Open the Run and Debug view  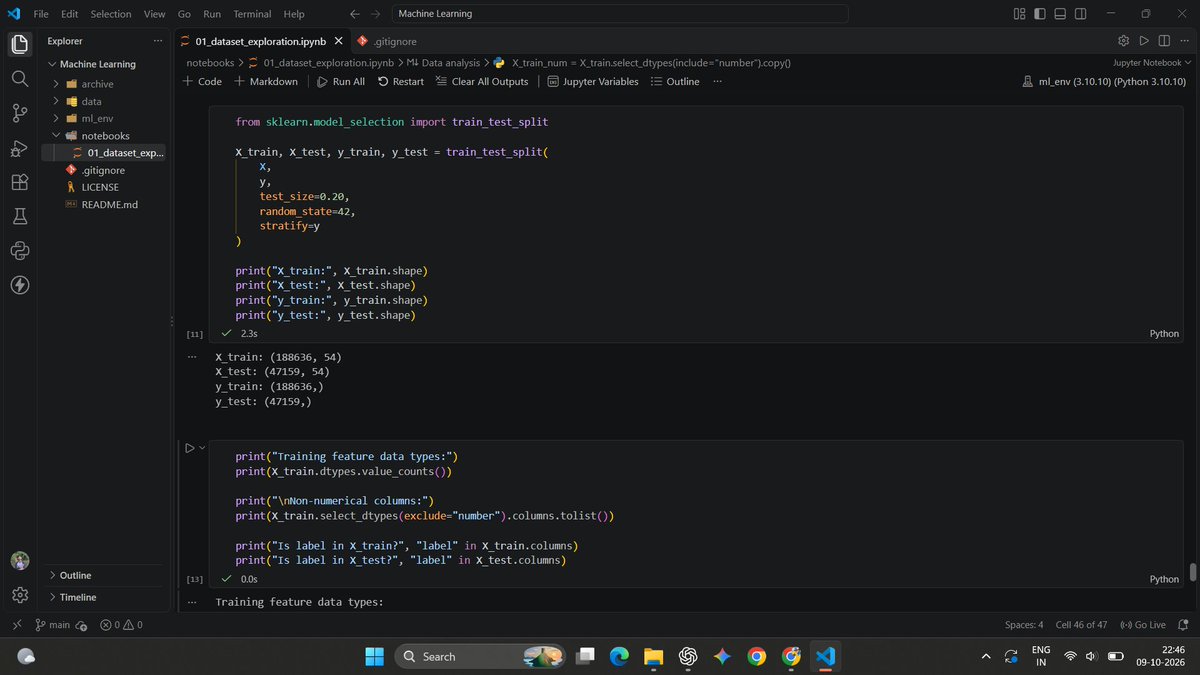(19, 148)
